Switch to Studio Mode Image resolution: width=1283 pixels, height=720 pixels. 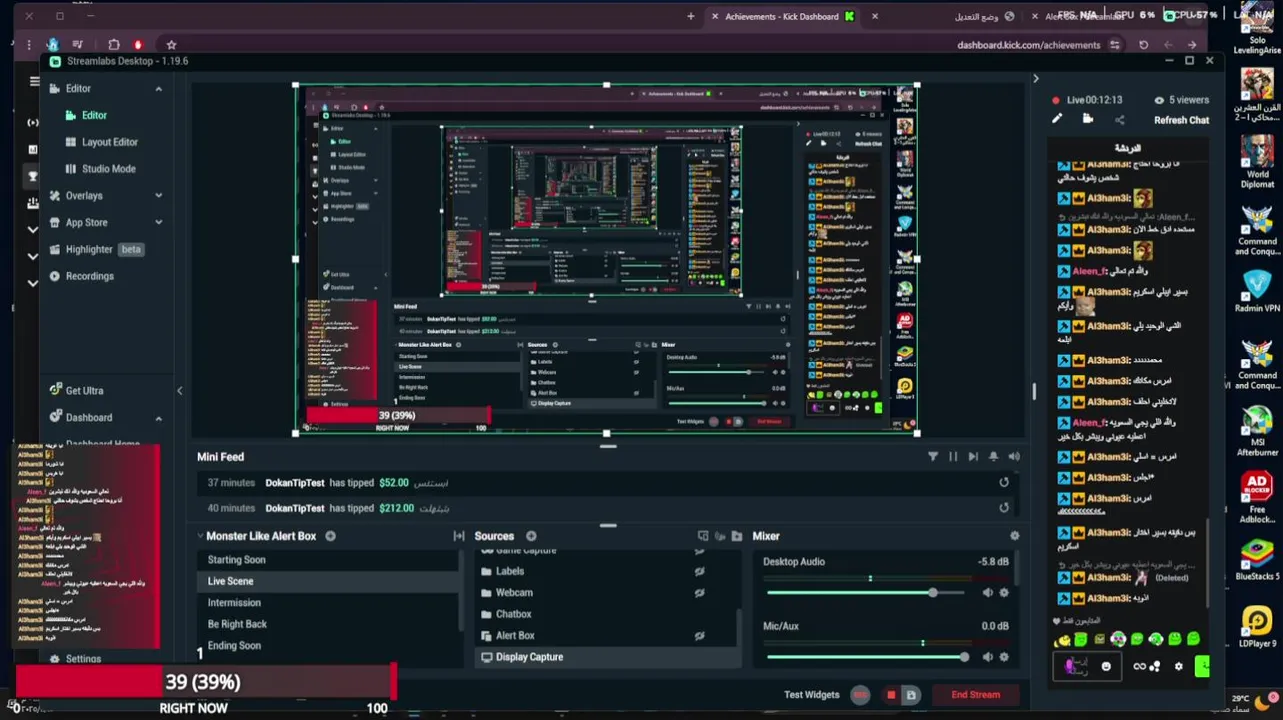point(109,169)
